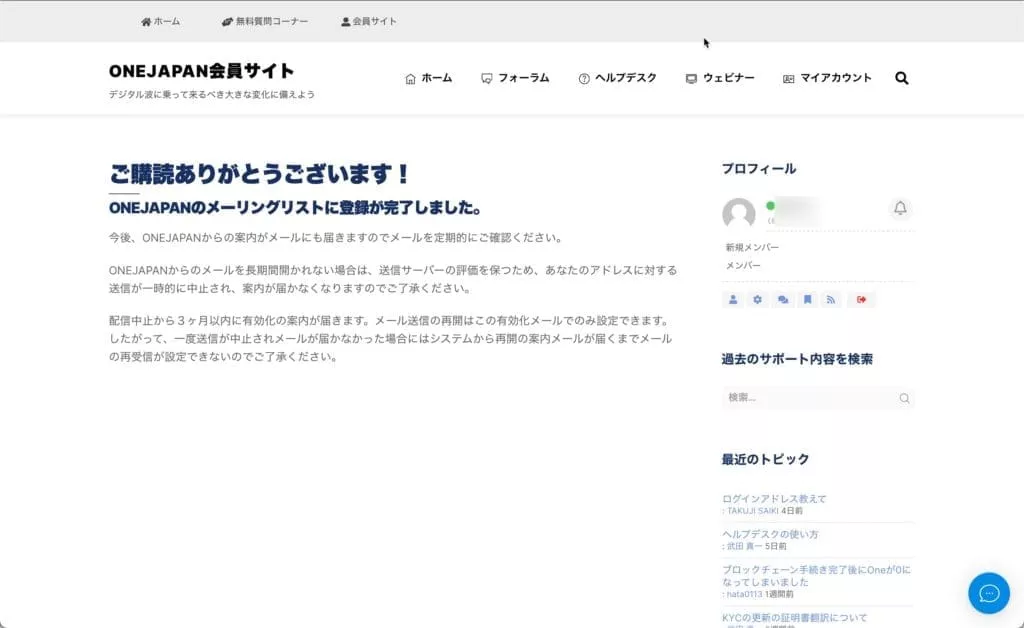The width and height of the screenshot is (1024, 628).
Task: Click the search icon inside support search box
Action: [904, 398]
